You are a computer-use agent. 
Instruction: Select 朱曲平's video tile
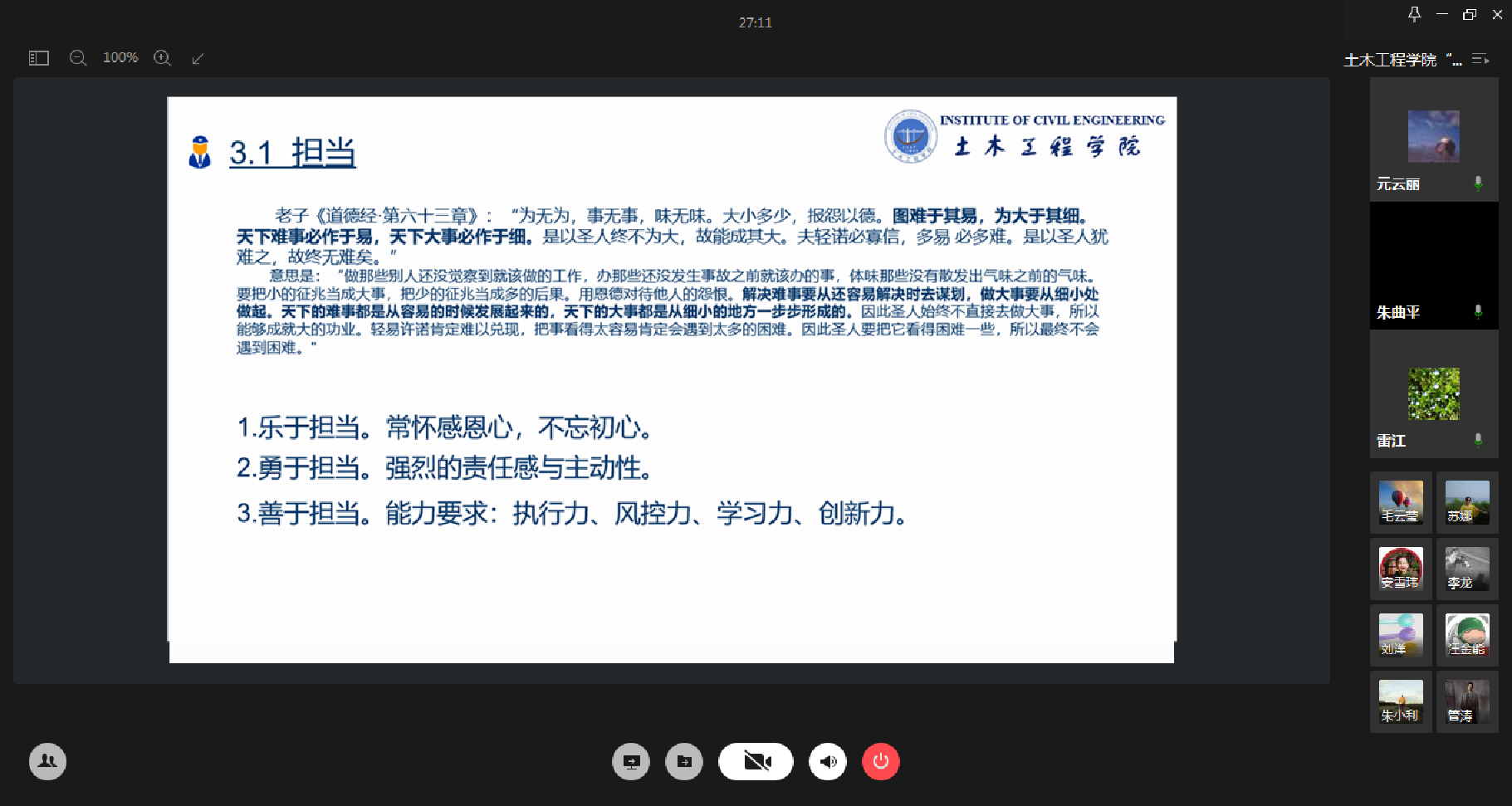[1434, 266]
